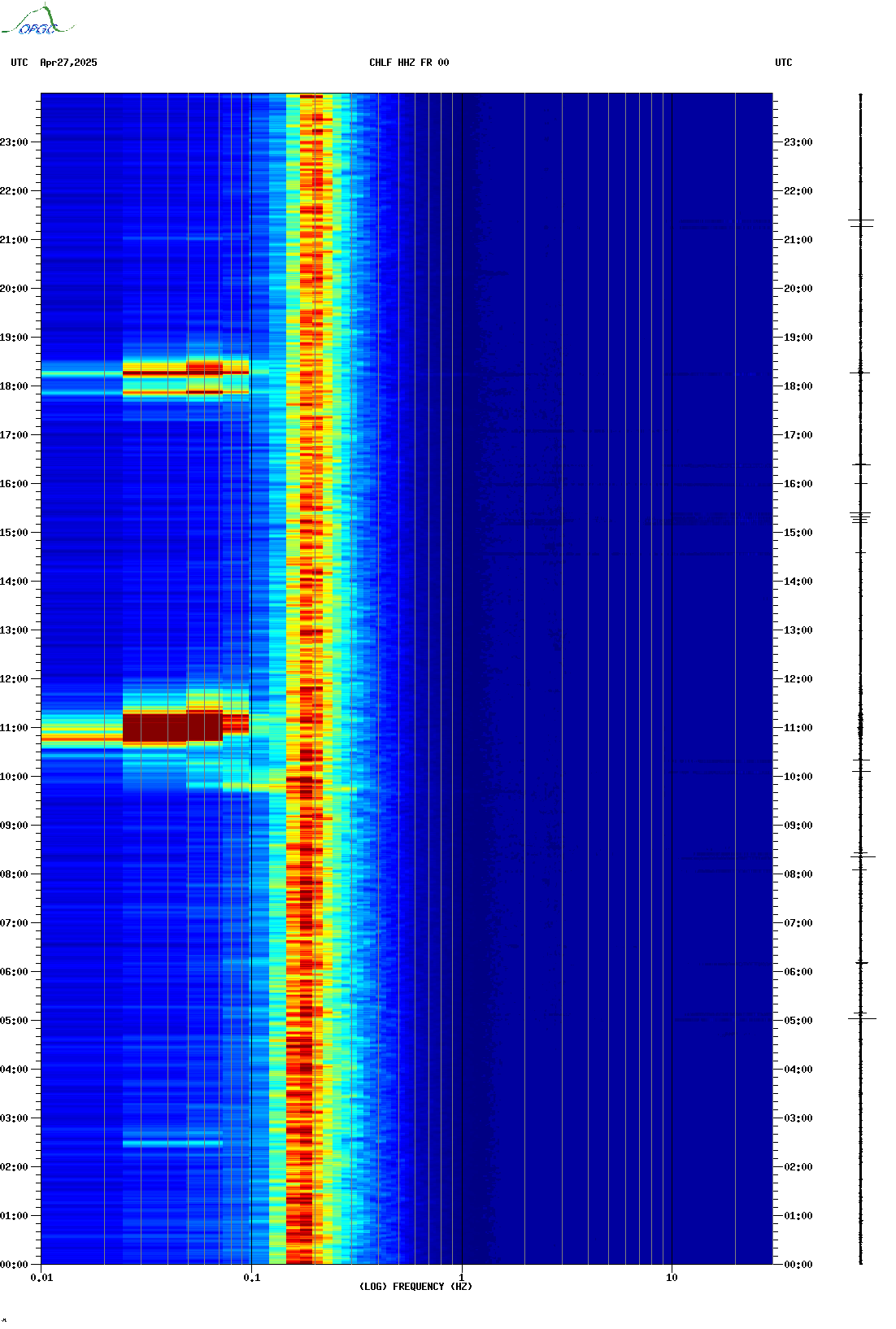Click the red low-frequency streak just after 18:00
896x1329 pixels.
pos(185,372)
